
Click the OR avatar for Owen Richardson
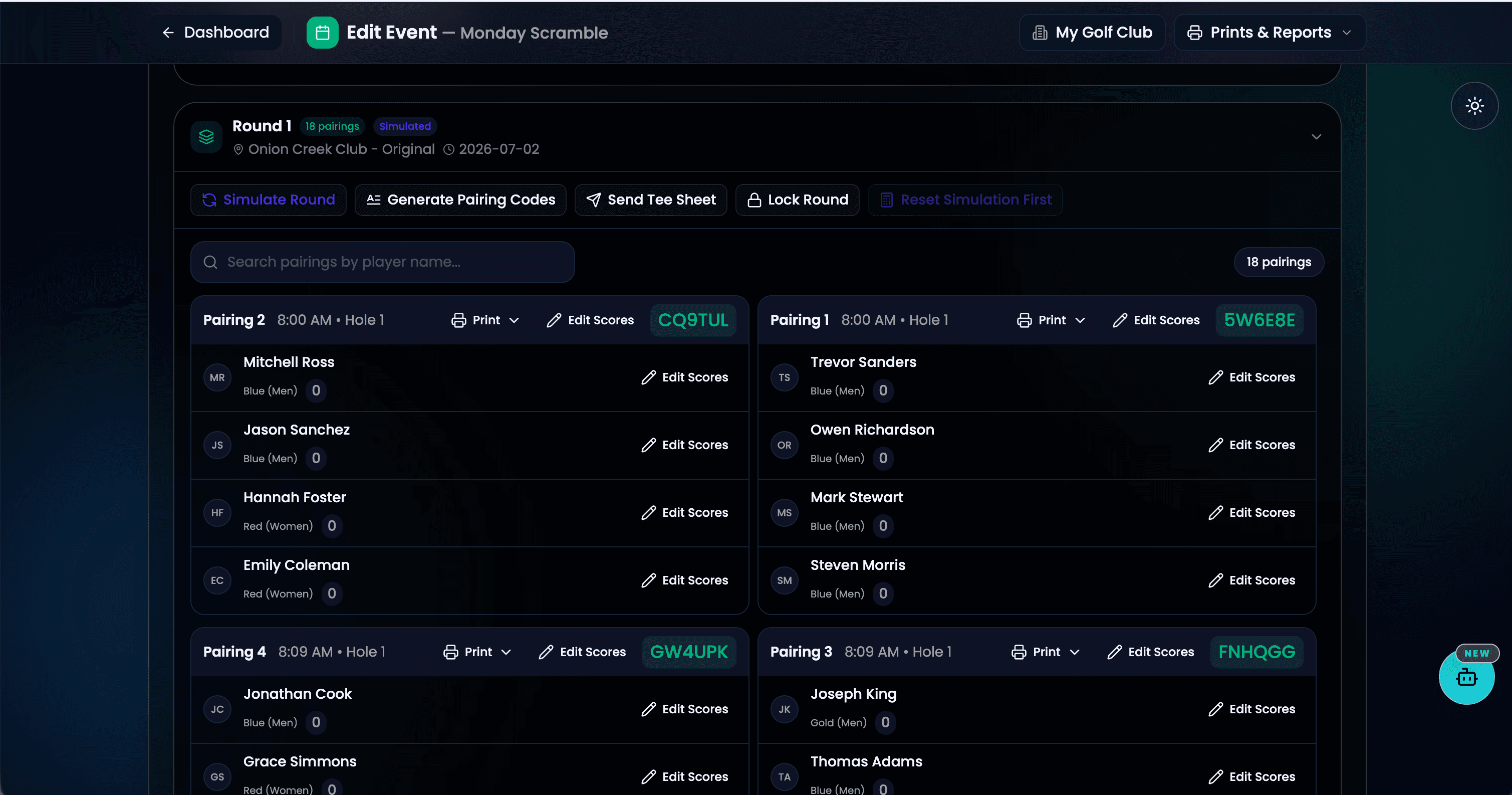click(784, 445)
